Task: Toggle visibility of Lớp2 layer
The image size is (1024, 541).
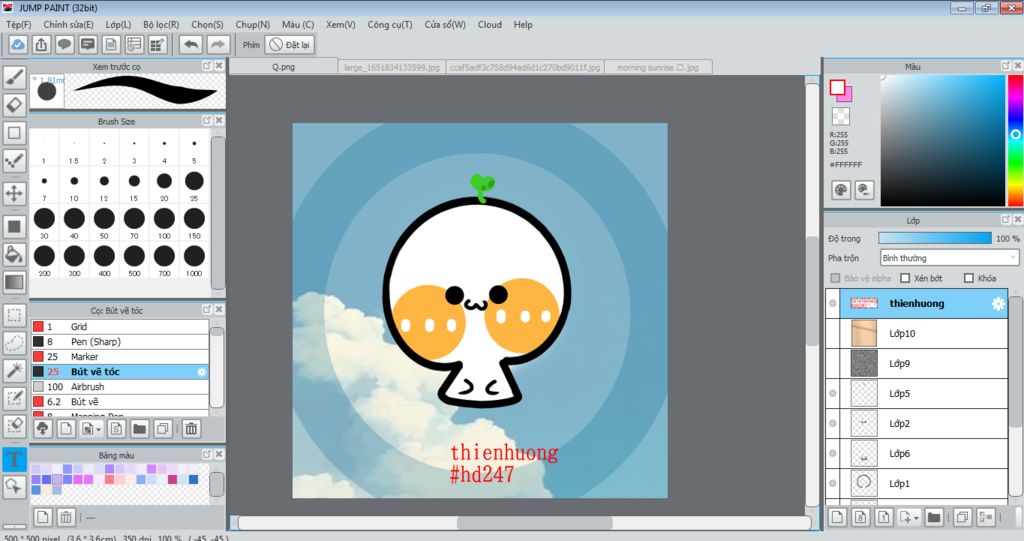Action: tap(833, 423)
